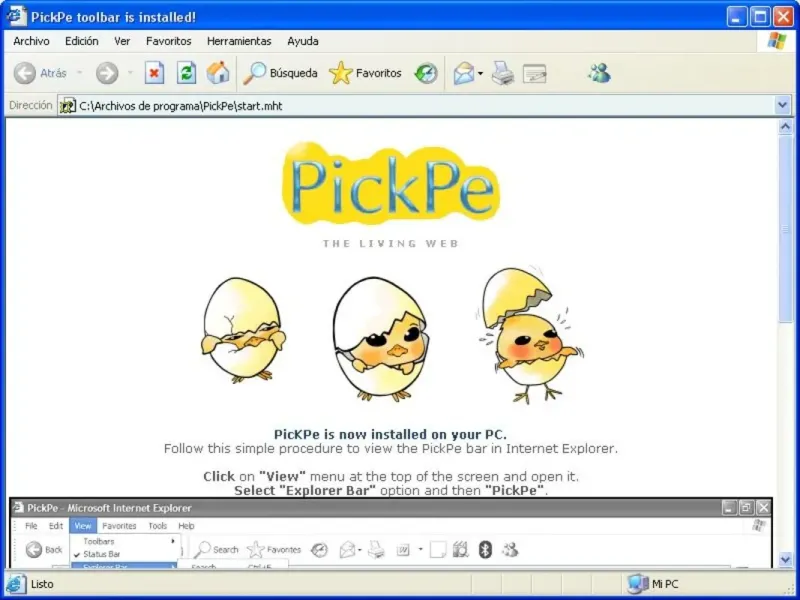Stop page loading with the red X icon
Image resolution: width=800 pixels, height=600 pixels.
tap(154, 73)
